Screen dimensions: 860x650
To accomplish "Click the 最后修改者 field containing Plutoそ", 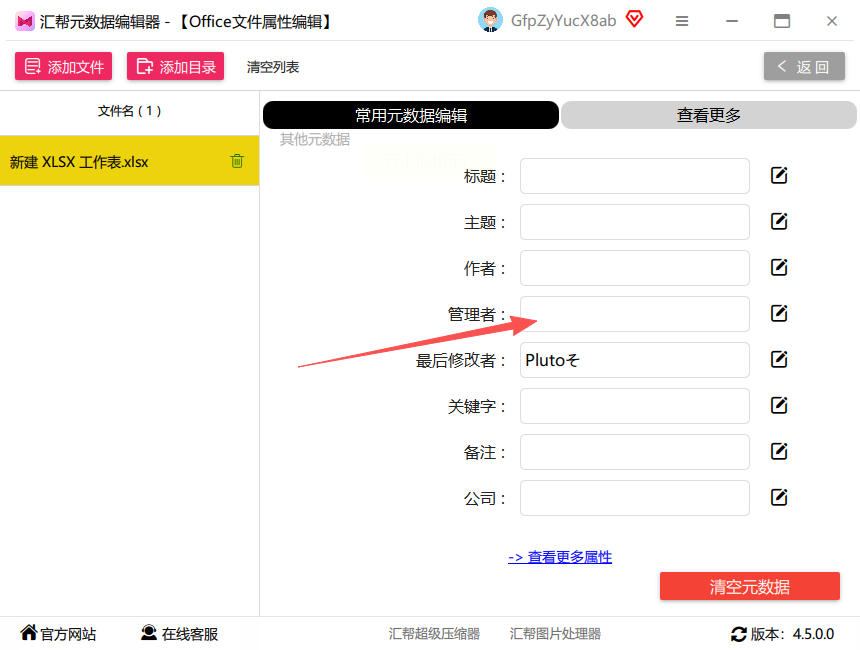I will click(635, 360).
